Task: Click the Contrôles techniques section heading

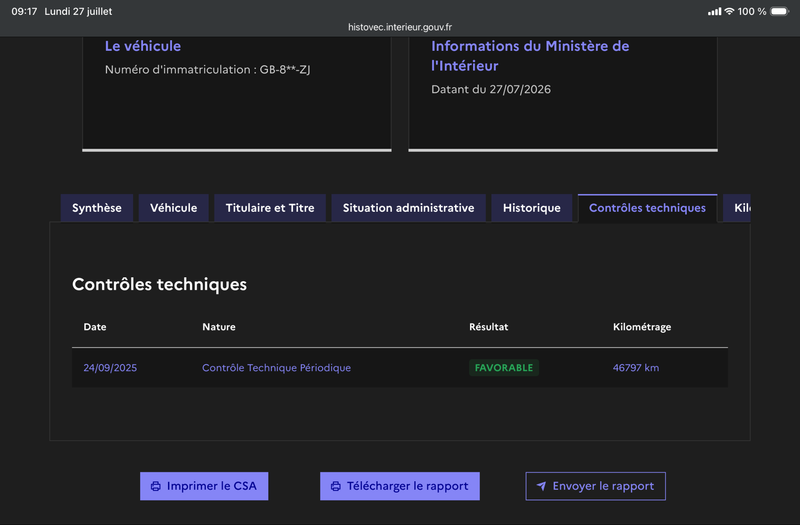Action: [159, 284]
